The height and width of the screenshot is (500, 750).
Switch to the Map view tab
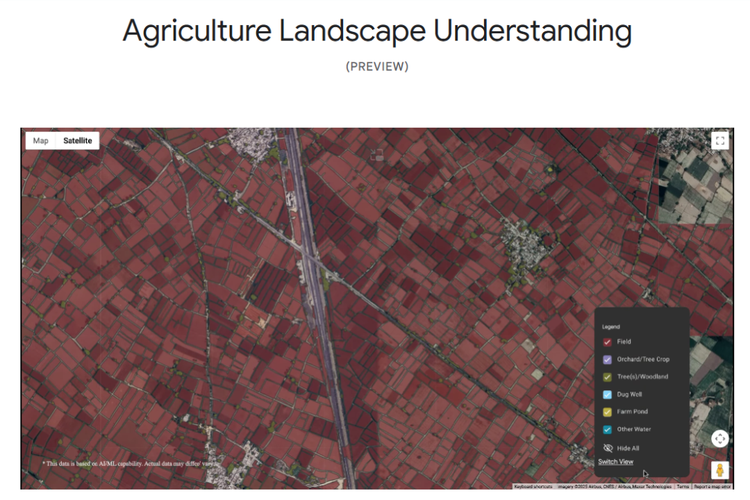pyautogui.click(x=41, y=141)
